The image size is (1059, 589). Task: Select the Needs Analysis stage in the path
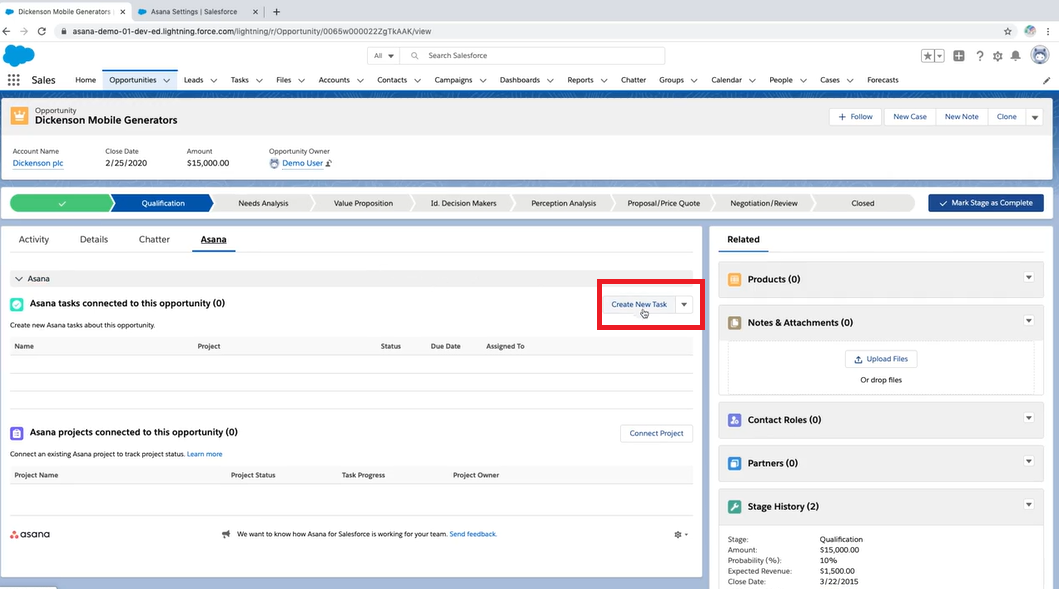pos(263,203)
